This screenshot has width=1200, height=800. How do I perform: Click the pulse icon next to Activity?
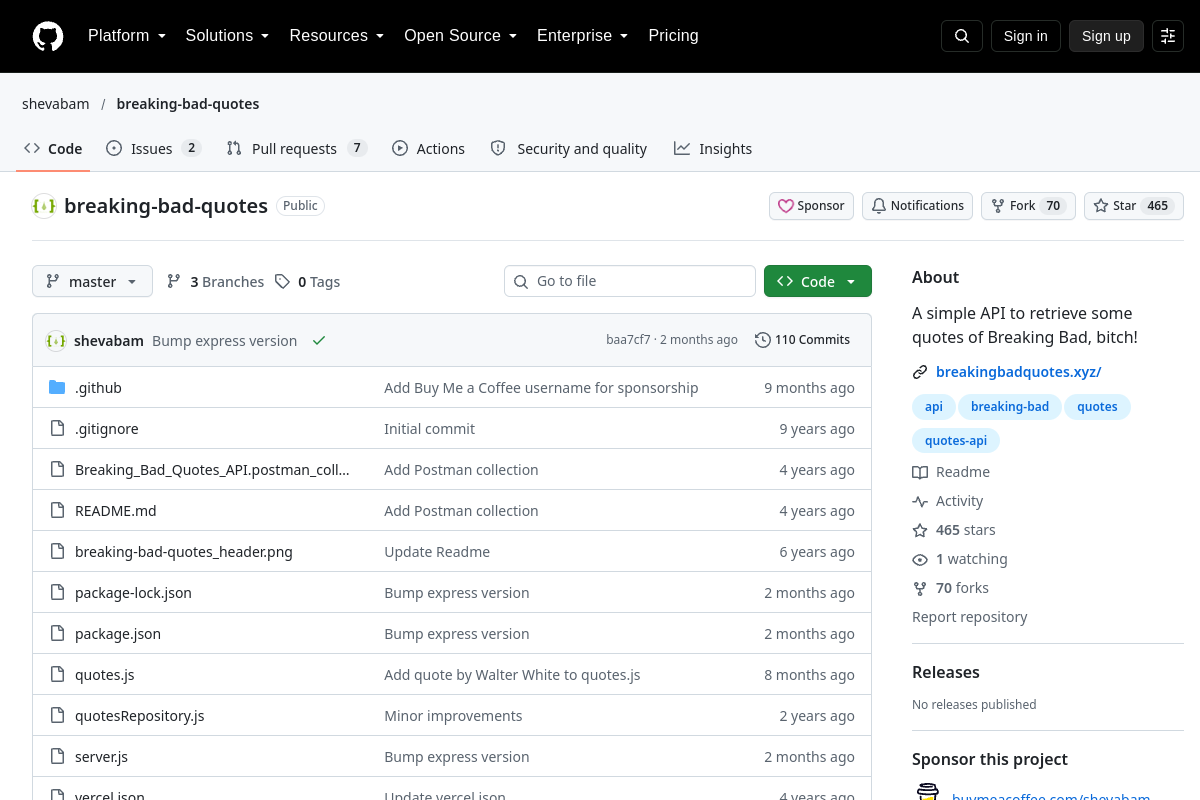pyautogui.click(x=920, y=501)
